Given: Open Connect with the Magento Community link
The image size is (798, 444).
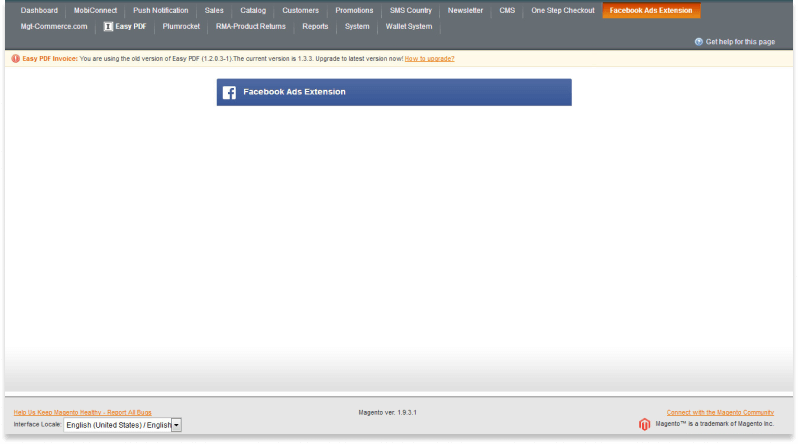Looking at the screenshot, I should pos(720,412).
